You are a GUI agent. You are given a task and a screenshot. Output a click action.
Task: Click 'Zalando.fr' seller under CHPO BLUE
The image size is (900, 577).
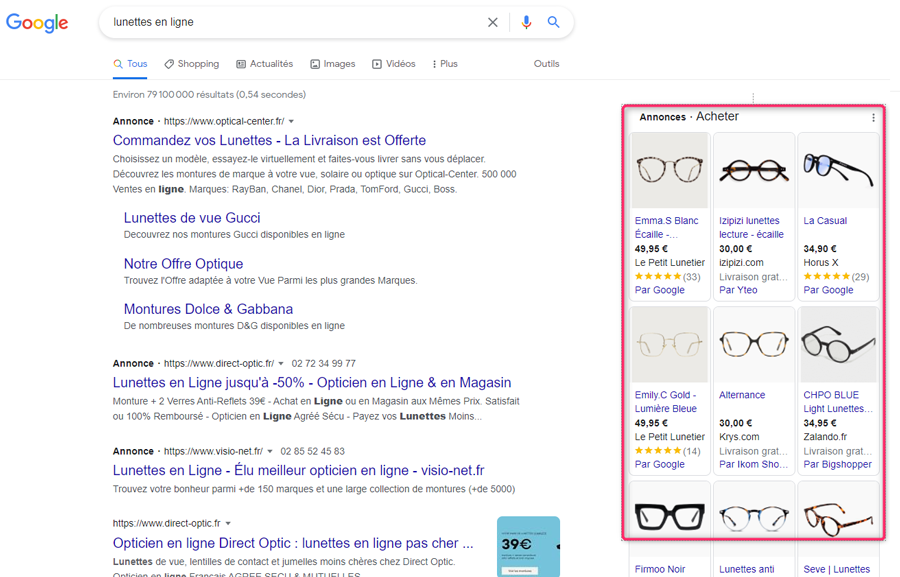coord(825,437)
